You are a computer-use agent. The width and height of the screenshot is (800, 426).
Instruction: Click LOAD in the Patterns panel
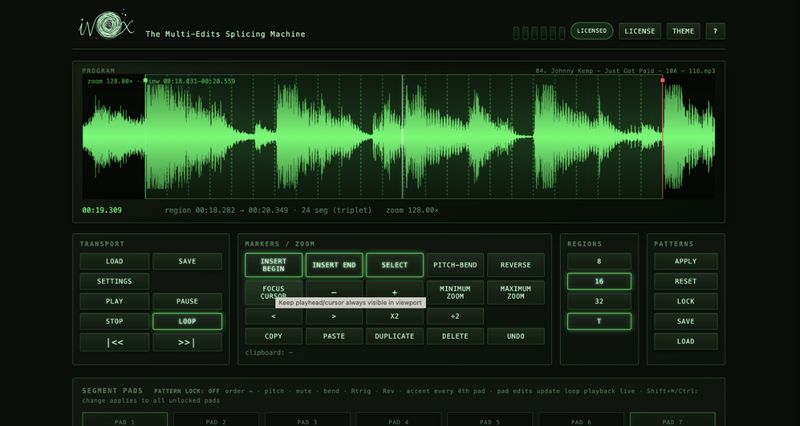coord(686,341)
